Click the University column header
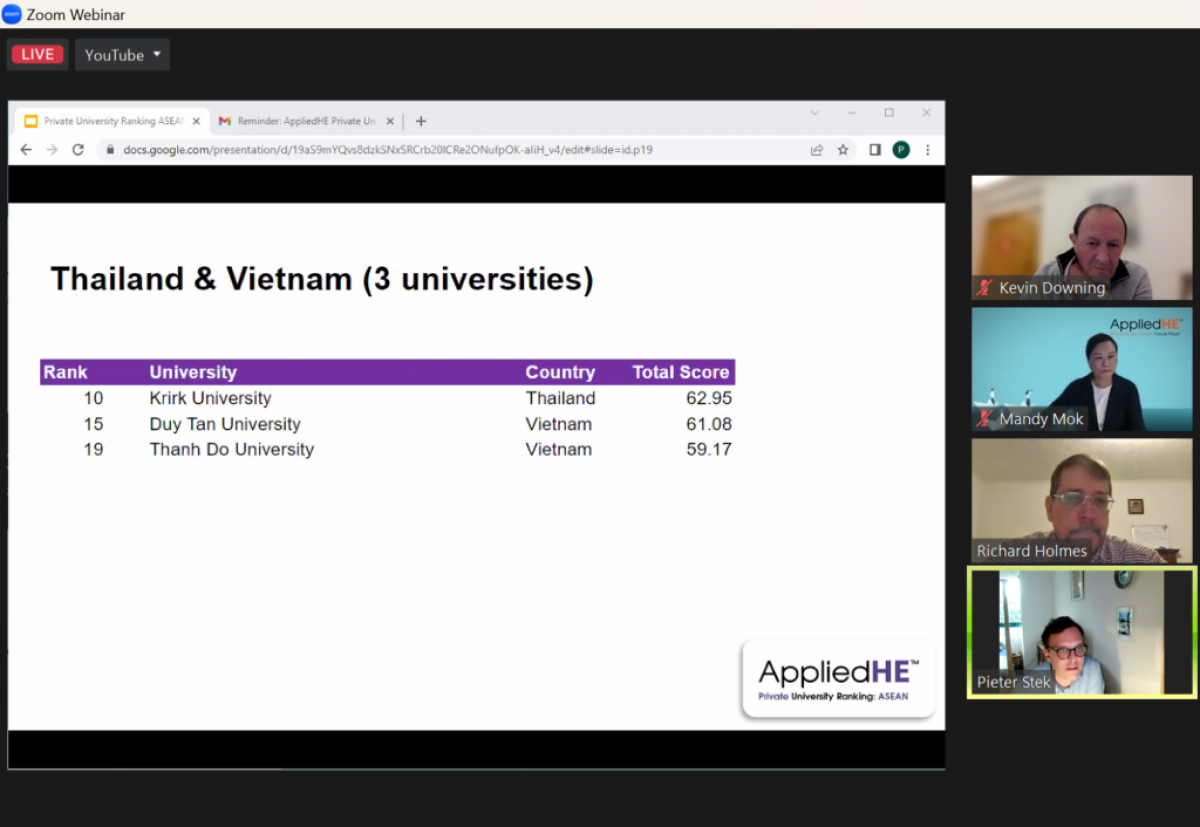Viewport: 1200px width, 827px height. point(193,372)
